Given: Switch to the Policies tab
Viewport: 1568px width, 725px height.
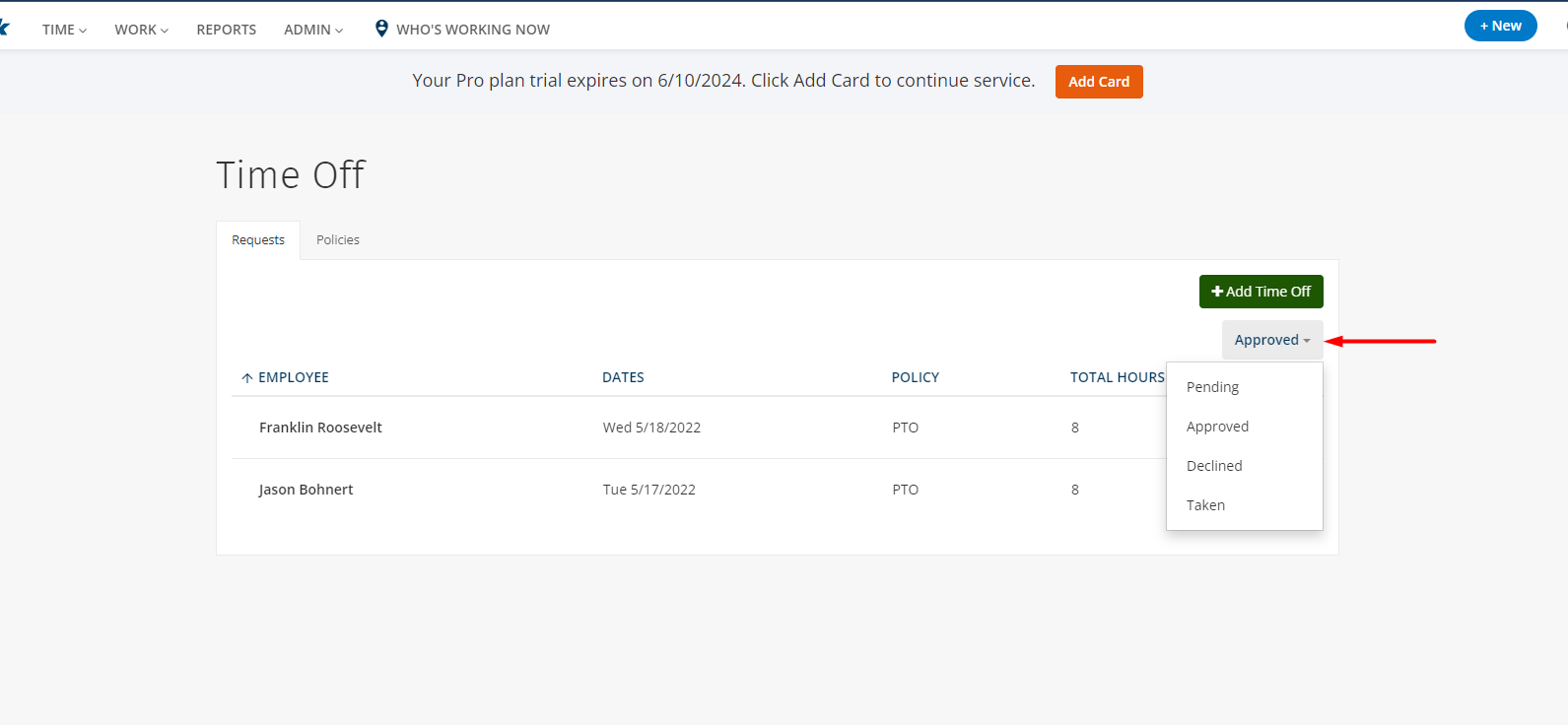Looking at the screenshot, I should point(338,240).
